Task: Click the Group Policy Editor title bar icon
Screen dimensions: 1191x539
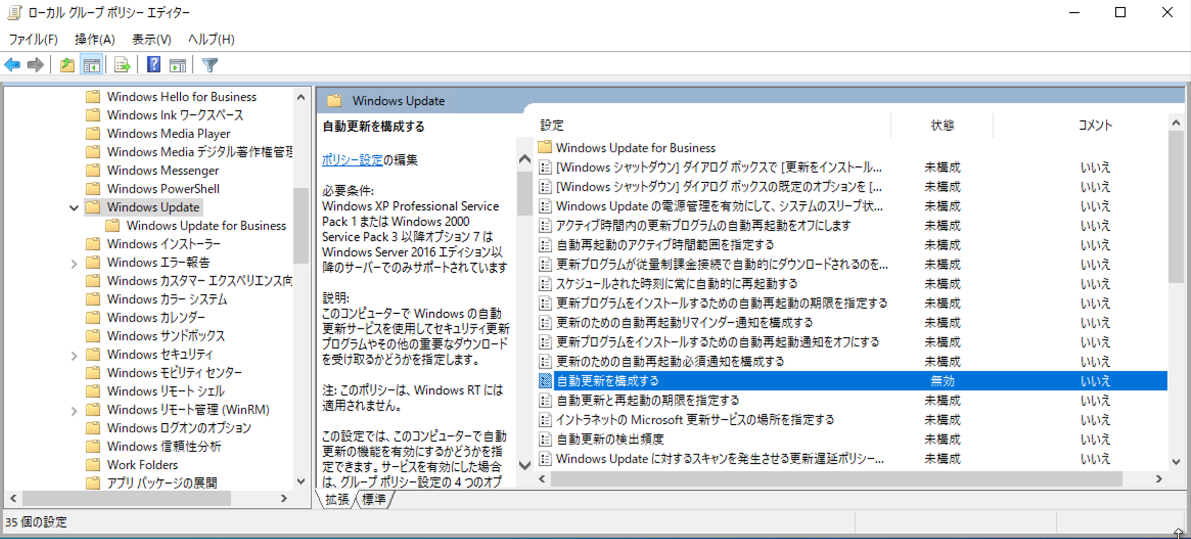Action: click(x=12, y=12)
